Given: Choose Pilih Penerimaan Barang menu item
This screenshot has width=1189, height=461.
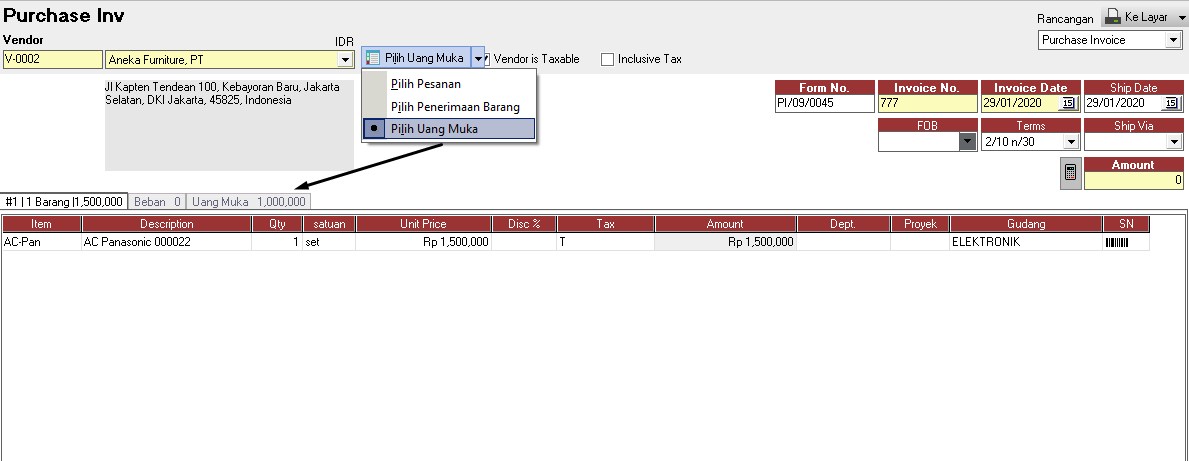Looking at the screenshot, I should point(455,107).
